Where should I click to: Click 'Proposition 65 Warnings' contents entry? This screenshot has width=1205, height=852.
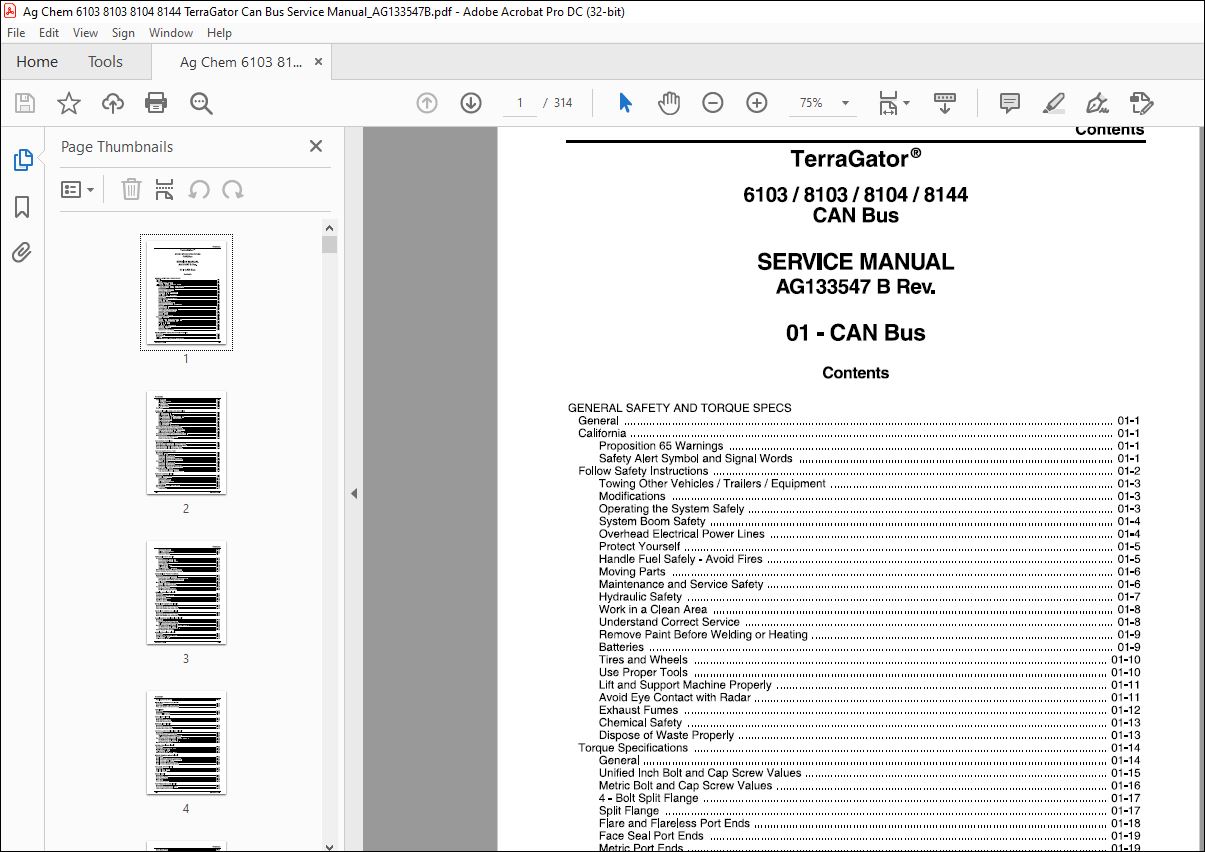660,446
